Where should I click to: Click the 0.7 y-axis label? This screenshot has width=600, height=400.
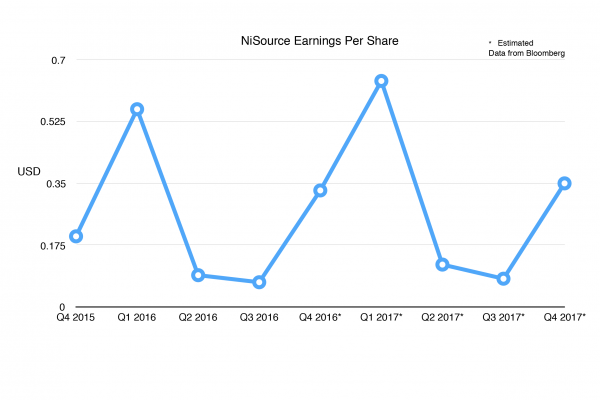(x=58, y=60)
